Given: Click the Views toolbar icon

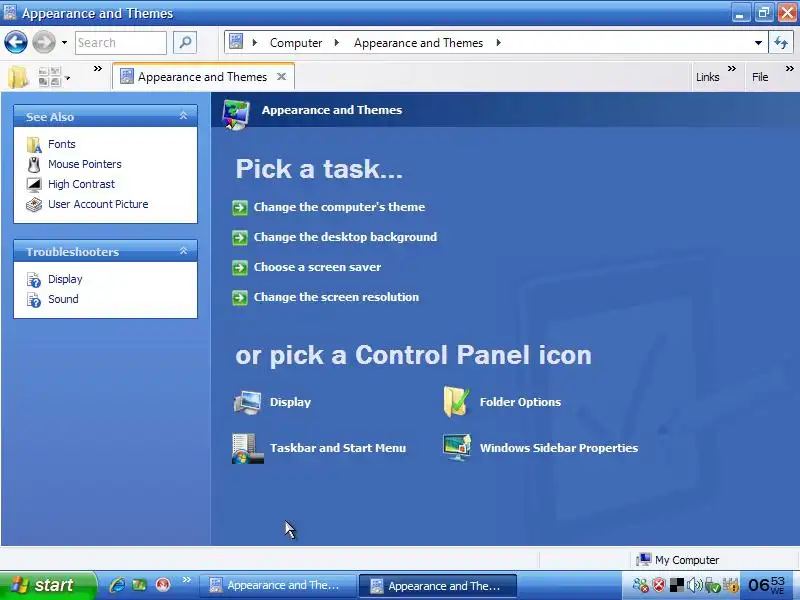Looking at the screenshot, I should 49,77.
